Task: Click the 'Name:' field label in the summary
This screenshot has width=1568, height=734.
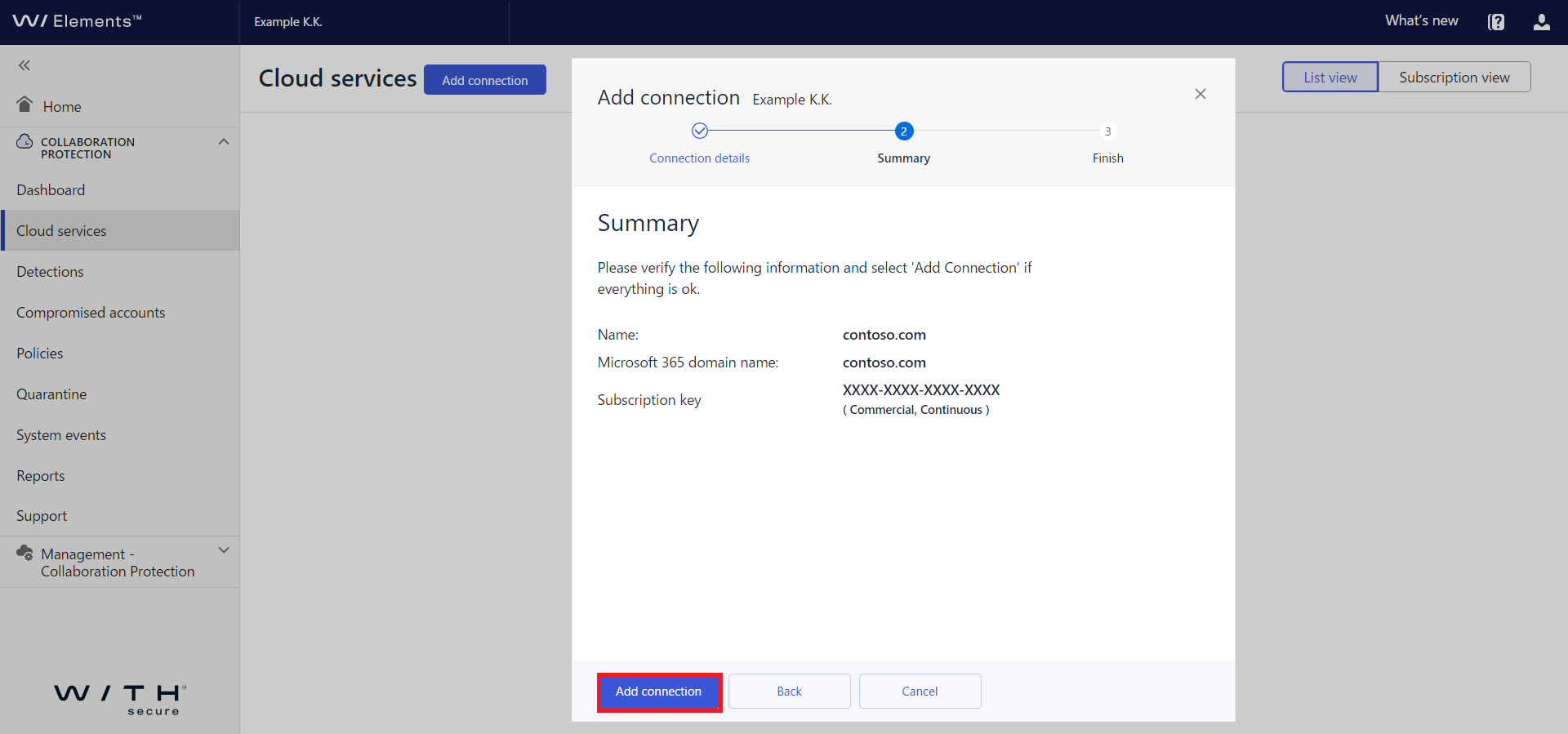Action: coord(618,335)
